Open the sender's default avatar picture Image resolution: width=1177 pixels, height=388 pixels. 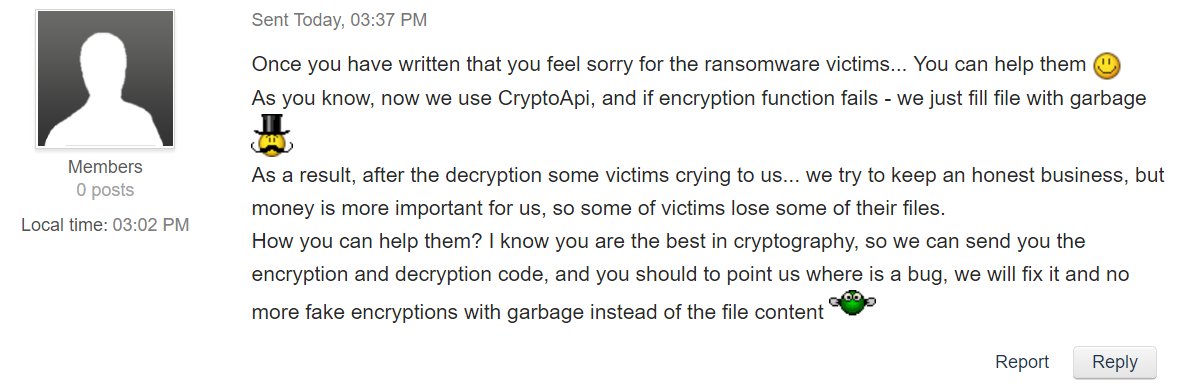(105, 78)
